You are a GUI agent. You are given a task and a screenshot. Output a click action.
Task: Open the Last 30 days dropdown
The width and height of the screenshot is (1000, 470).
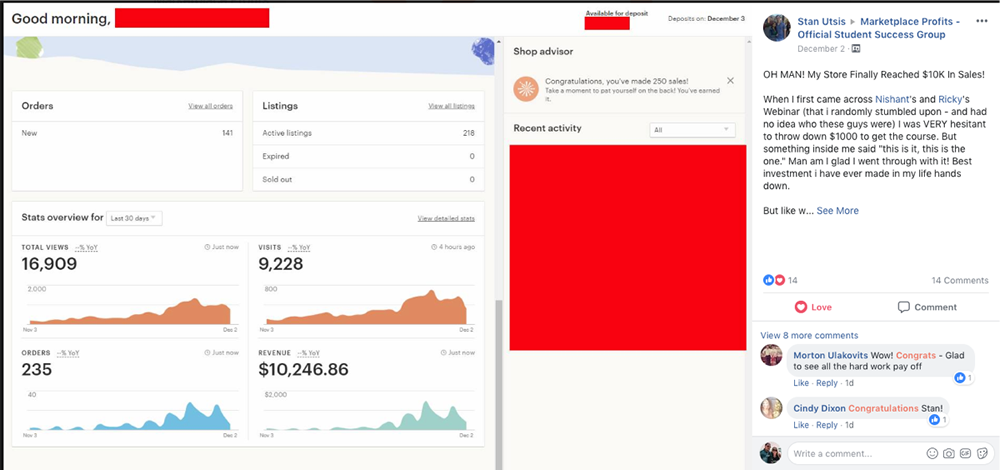pos(134,218)
